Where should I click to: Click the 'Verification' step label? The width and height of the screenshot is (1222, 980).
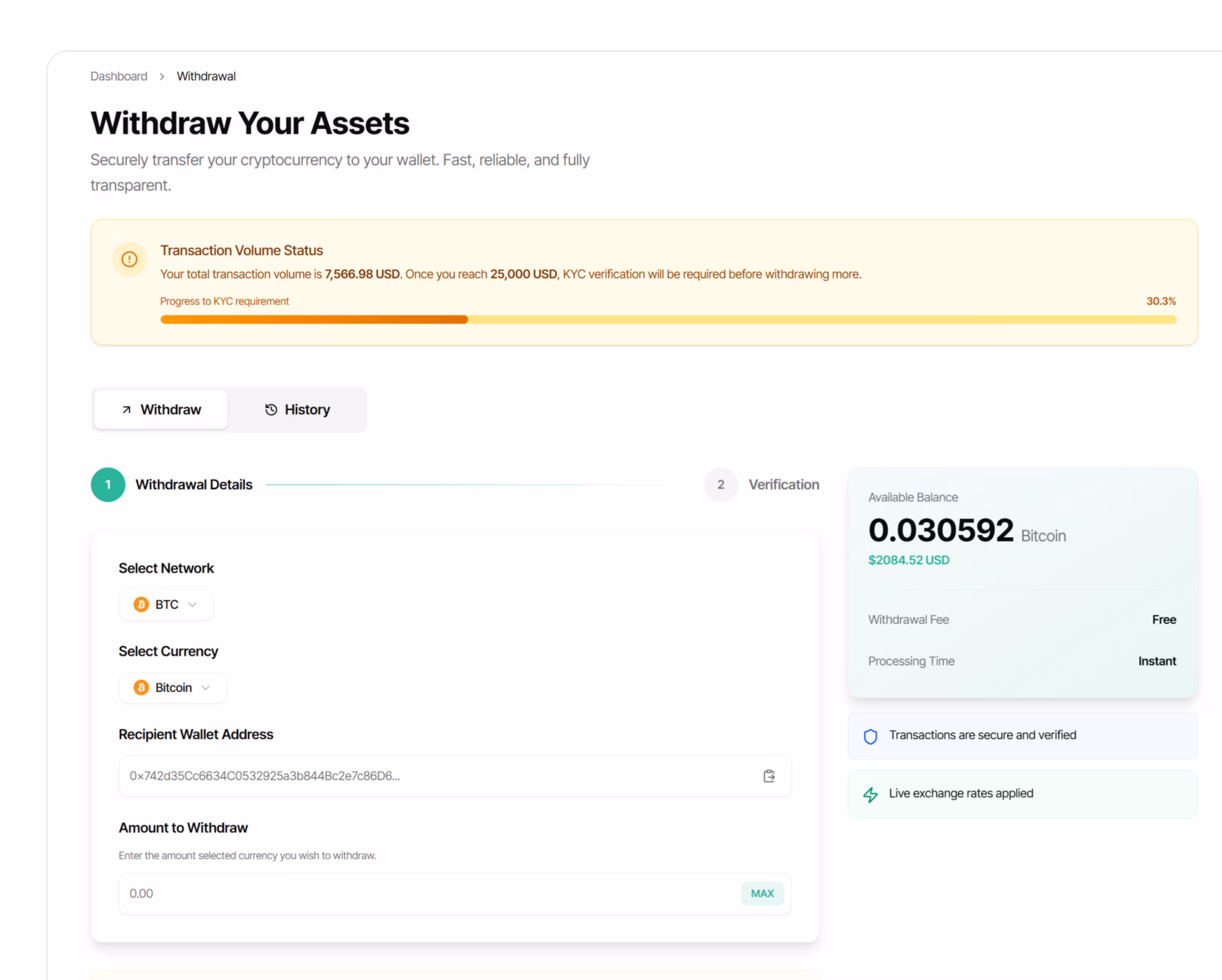click(784, 484)
